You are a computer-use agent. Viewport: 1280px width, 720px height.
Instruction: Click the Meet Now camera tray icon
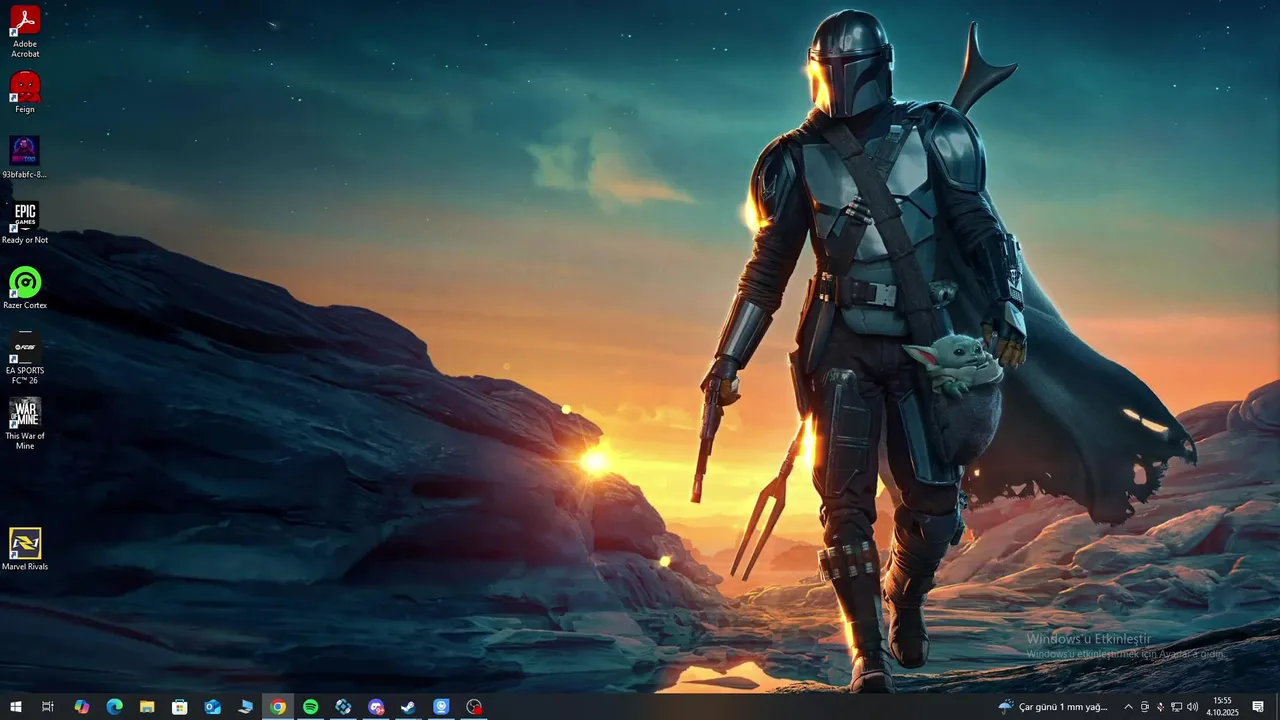1145,707
